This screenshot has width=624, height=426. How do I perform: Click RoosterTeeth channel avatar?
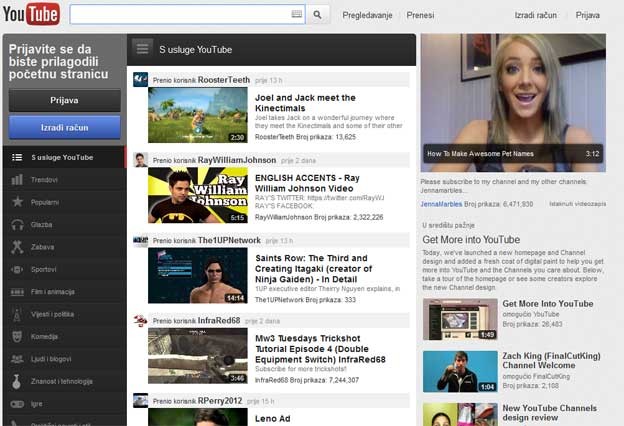tap(140, 79)
